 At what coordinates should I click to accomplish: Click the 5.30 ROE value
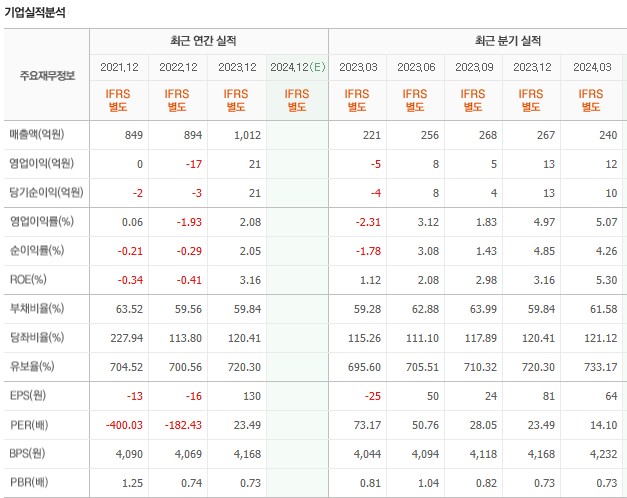(x=607, y=280)
